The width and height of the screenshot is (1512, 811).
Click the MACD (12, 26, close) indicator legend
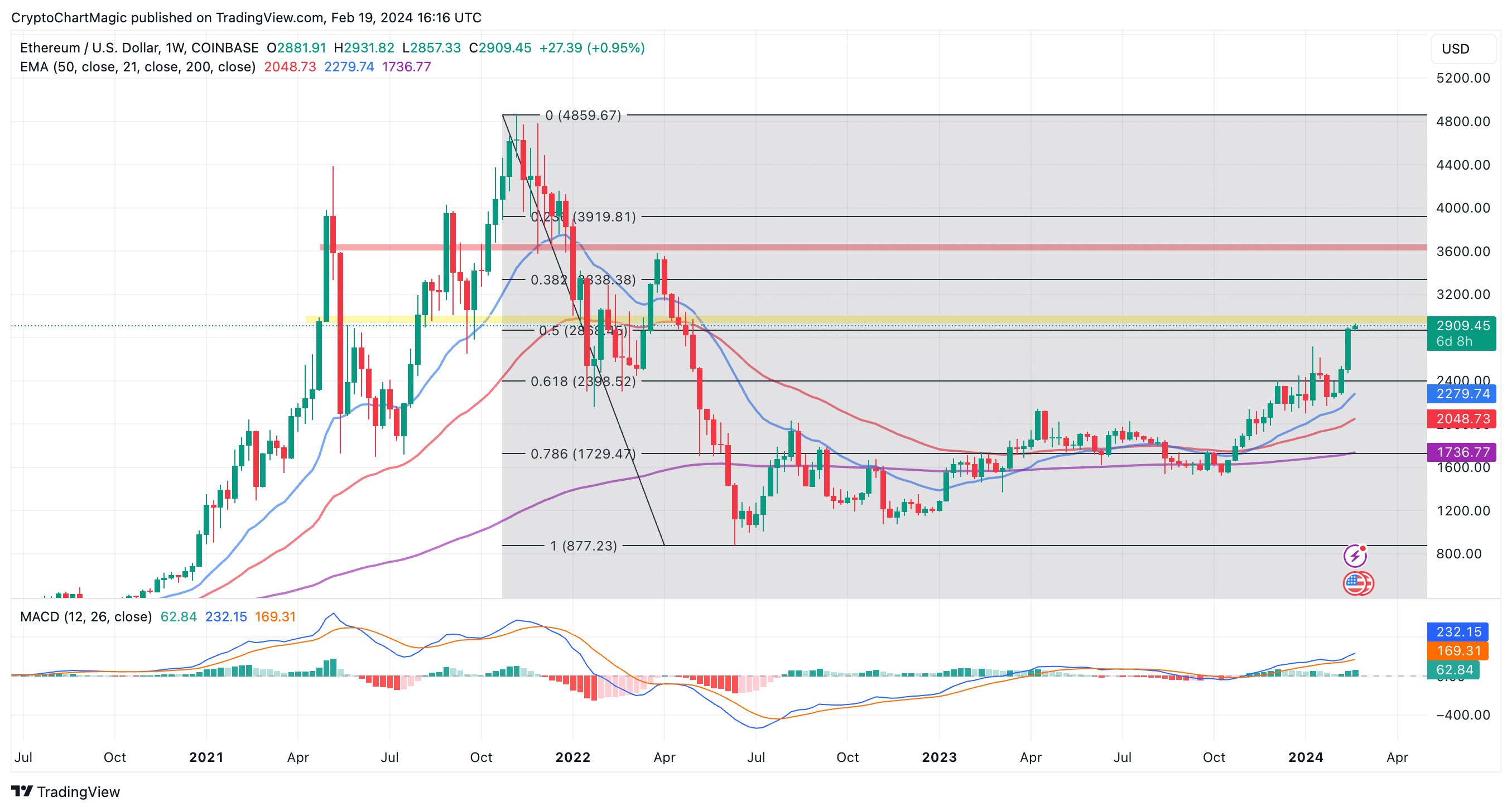pos(86,617)
